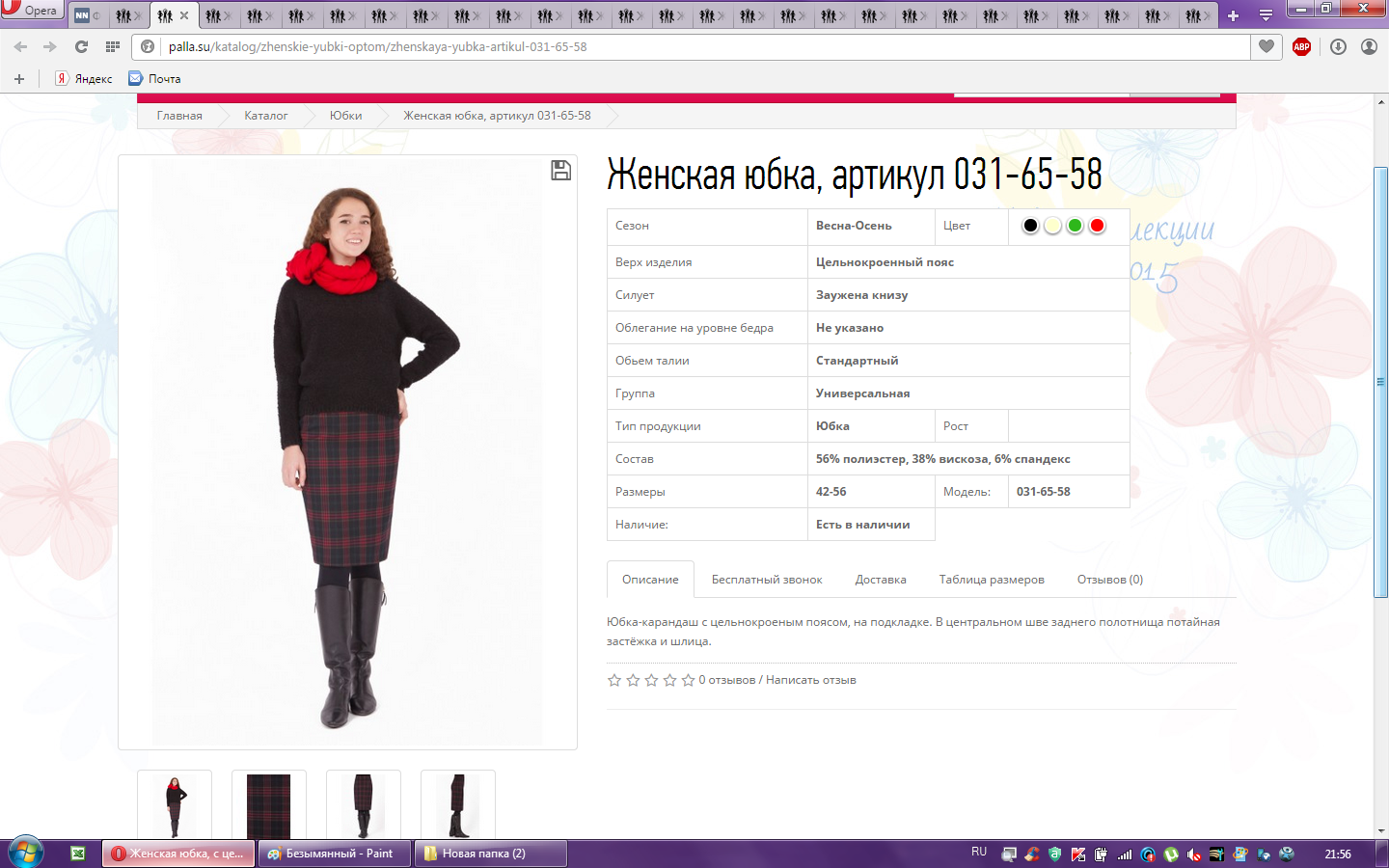Screen dimensions: 1389x868
Task: Click the save image floppy disk icon
Action: coord(560,171)
